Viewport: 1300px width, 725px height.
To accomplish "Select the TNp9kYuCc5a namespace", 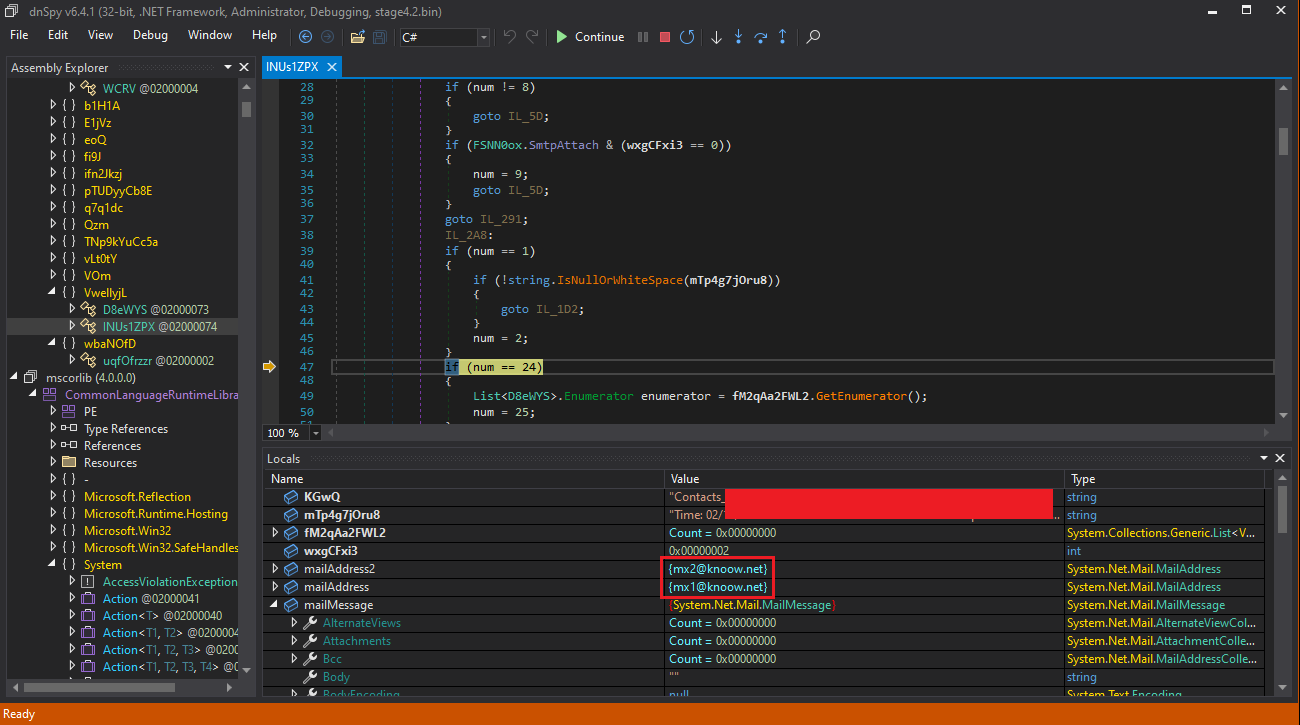I will [x=121, y=241].
